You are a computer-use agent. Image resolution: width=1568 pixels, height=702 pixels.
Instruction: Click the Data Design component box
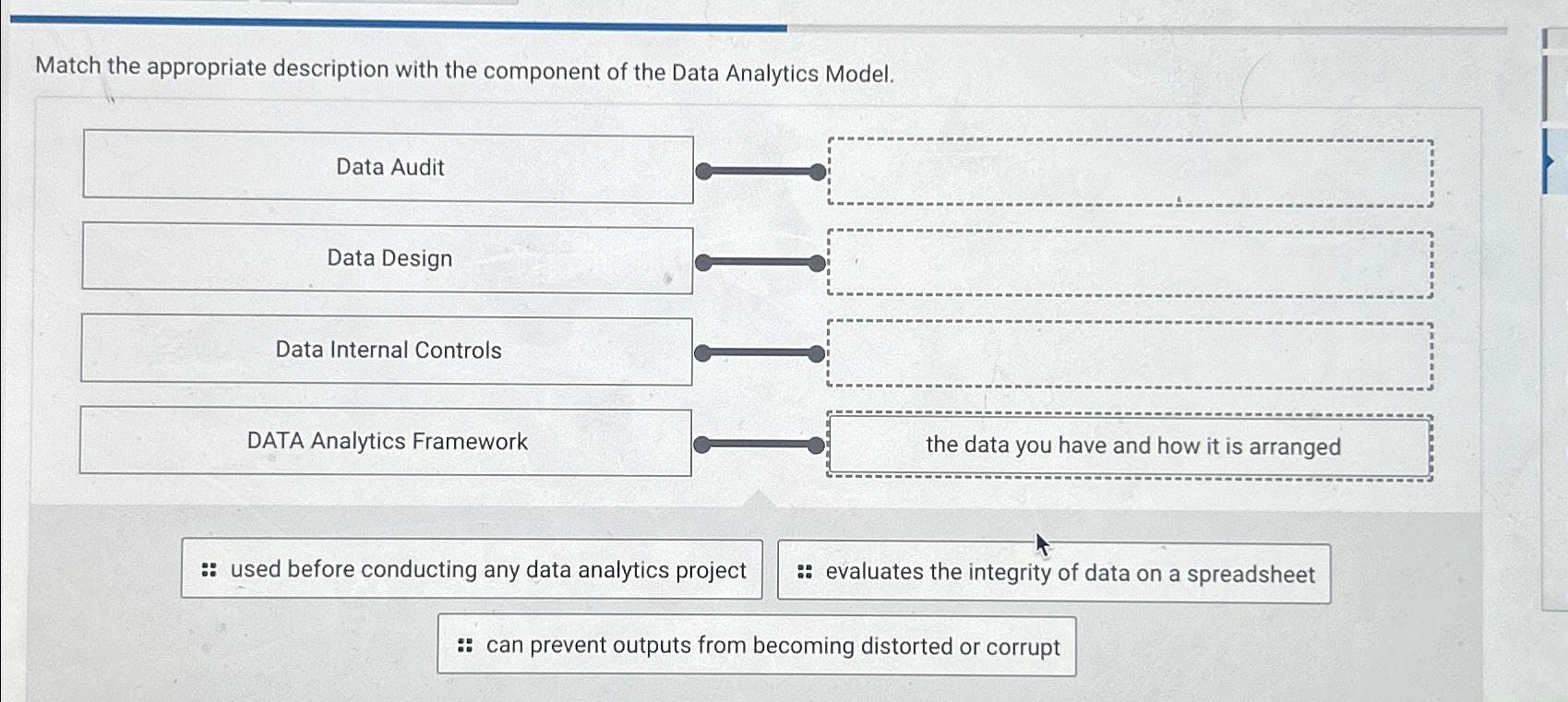(388, 258)
